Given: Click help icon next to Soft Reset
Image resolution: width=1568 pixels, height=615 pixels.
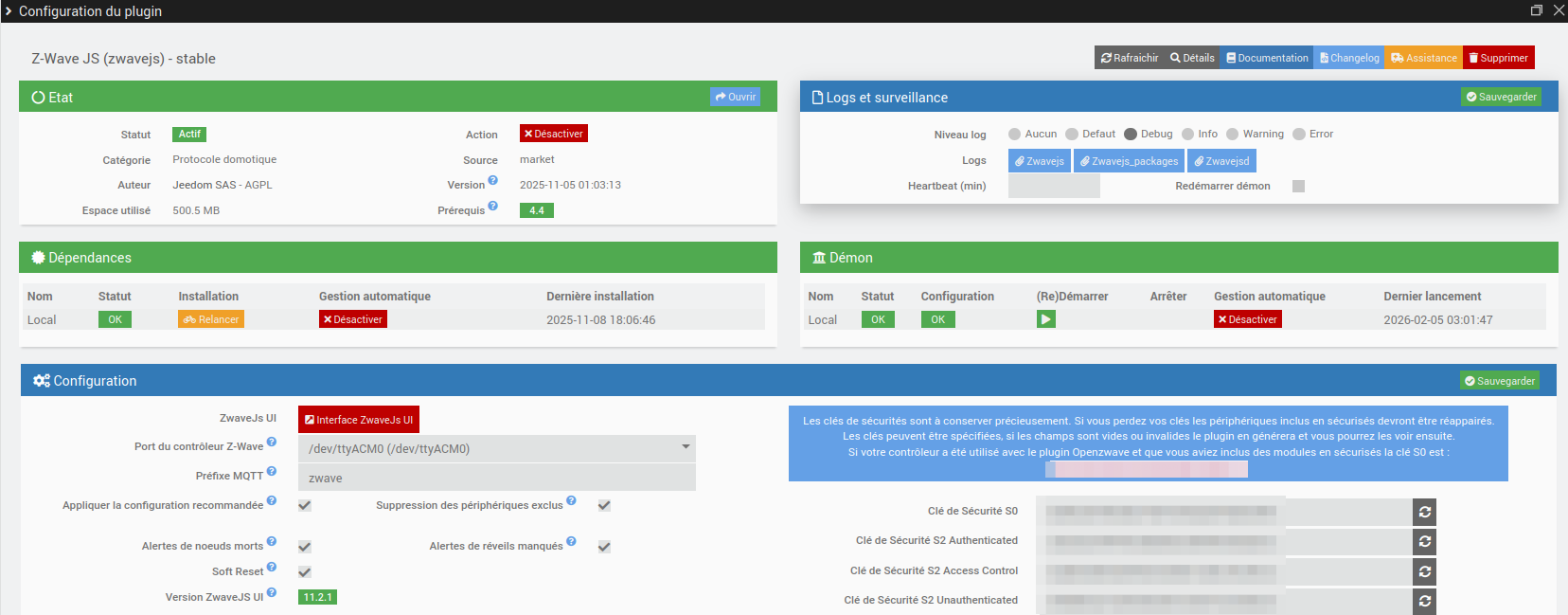Looking at the screenshot, I should 272,567.
